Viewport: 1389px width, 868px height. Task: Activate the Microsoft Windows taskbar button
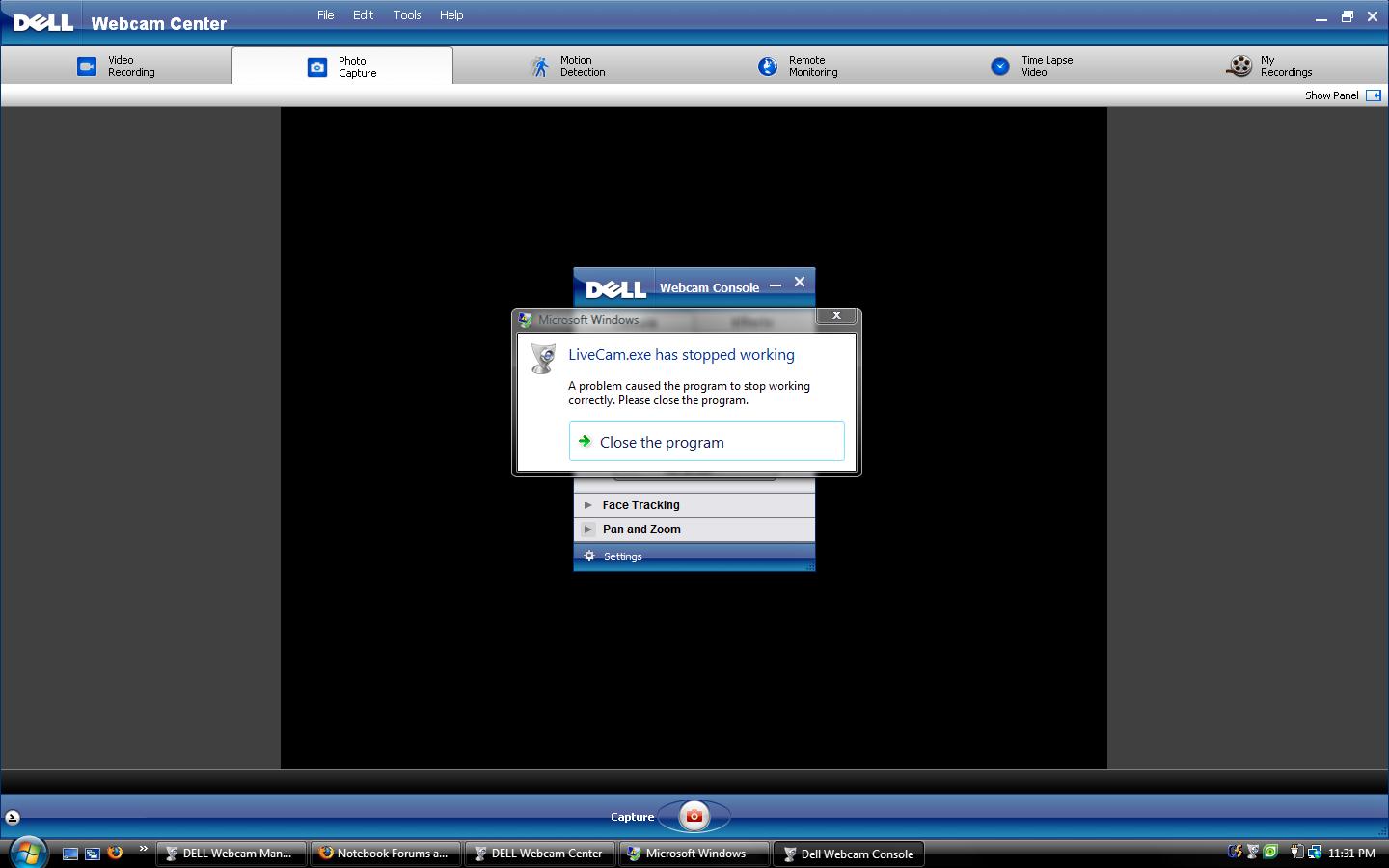[x=694, y=854]
